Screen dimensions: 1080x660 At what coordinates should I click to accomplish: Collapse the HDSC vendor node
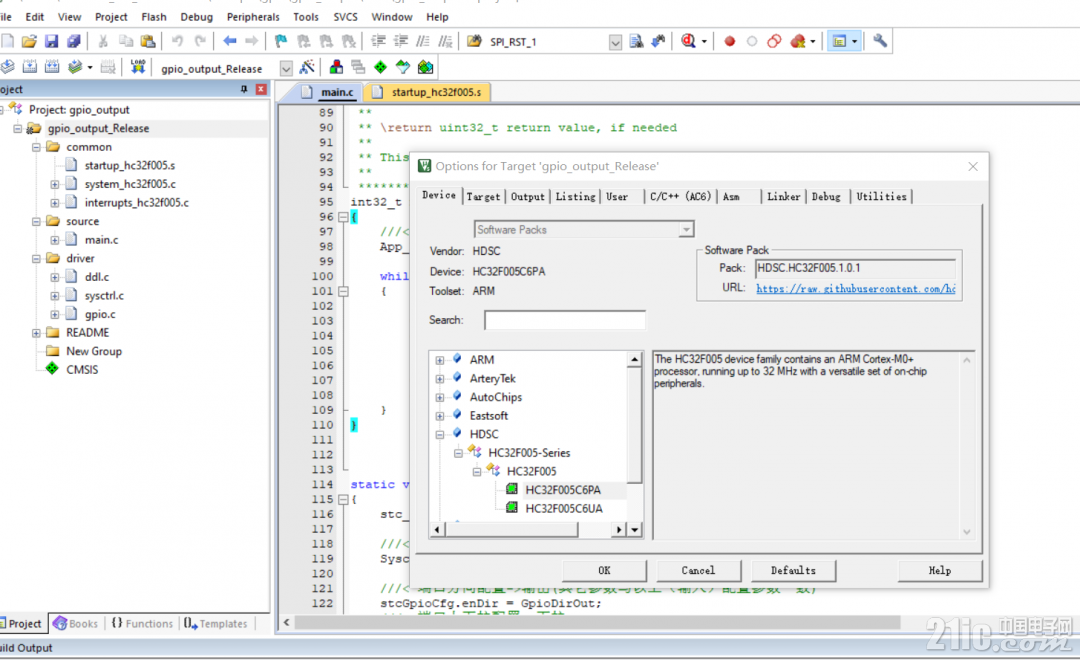[x=440, y=435]
